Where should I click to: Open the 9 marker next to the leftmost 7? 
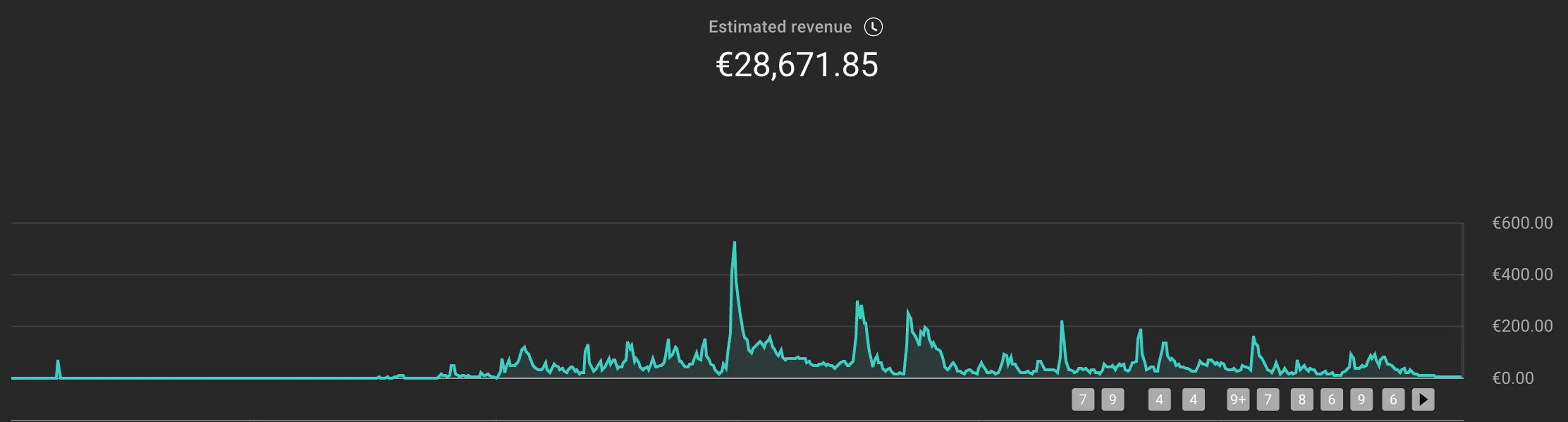point(1113,399)
